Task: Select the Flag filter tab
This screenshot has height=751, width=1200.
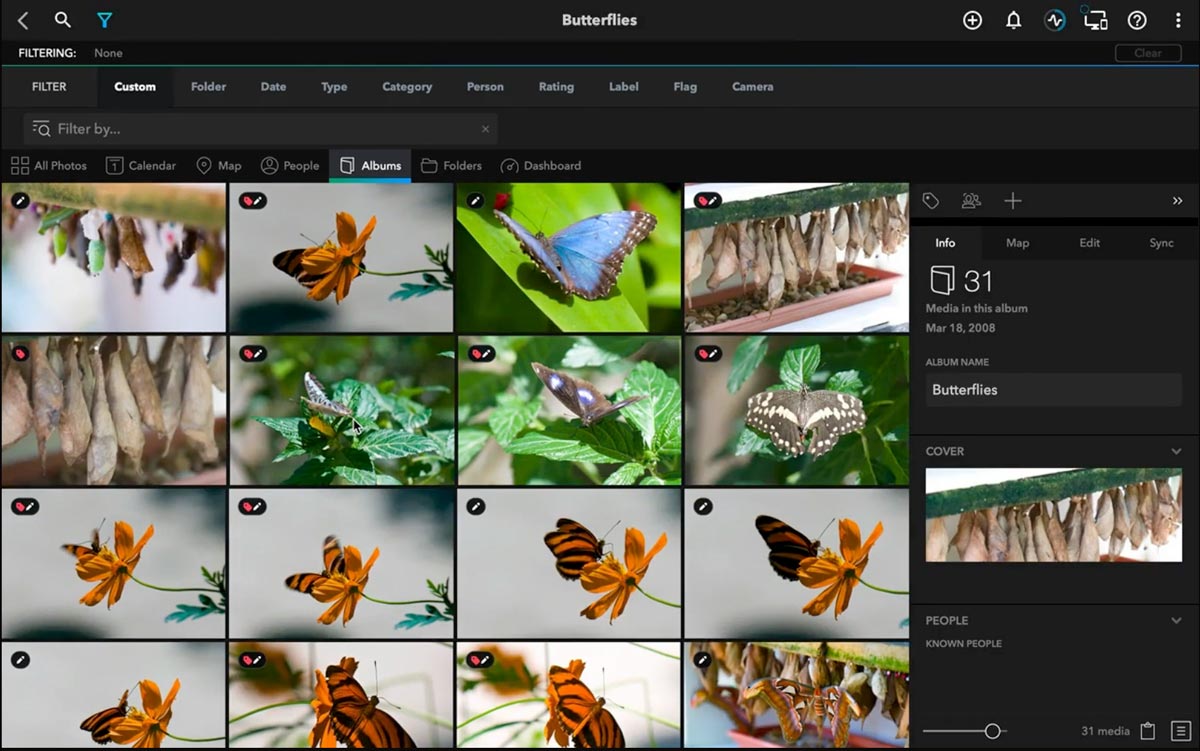Action: (x=685, y=87)
